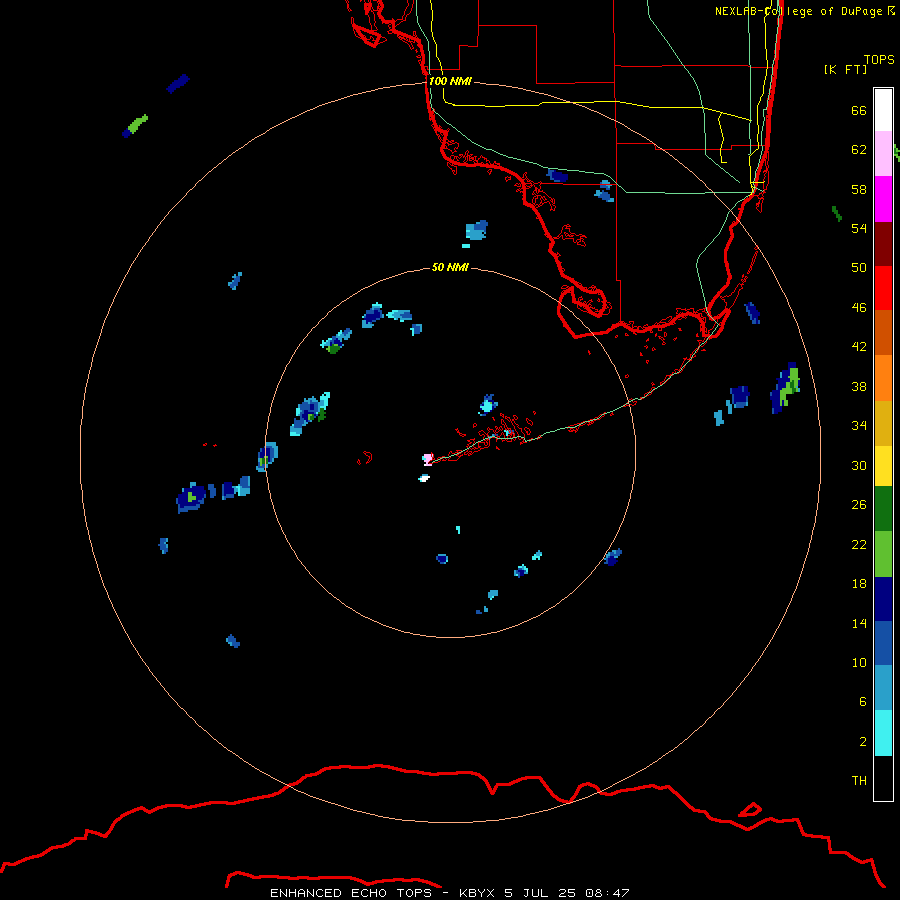This screenshot has width=900, height=900.
Task: Click the 10 value on the legend
Action: (x=859, y=663)
